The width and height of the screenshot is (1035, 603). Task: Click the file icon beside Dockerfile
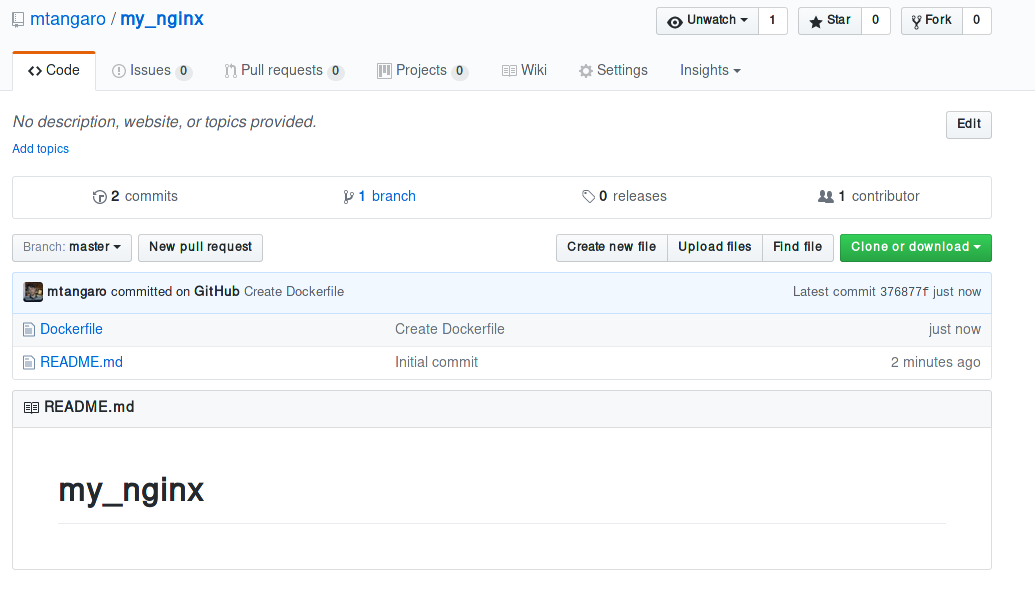pos(28,329)
